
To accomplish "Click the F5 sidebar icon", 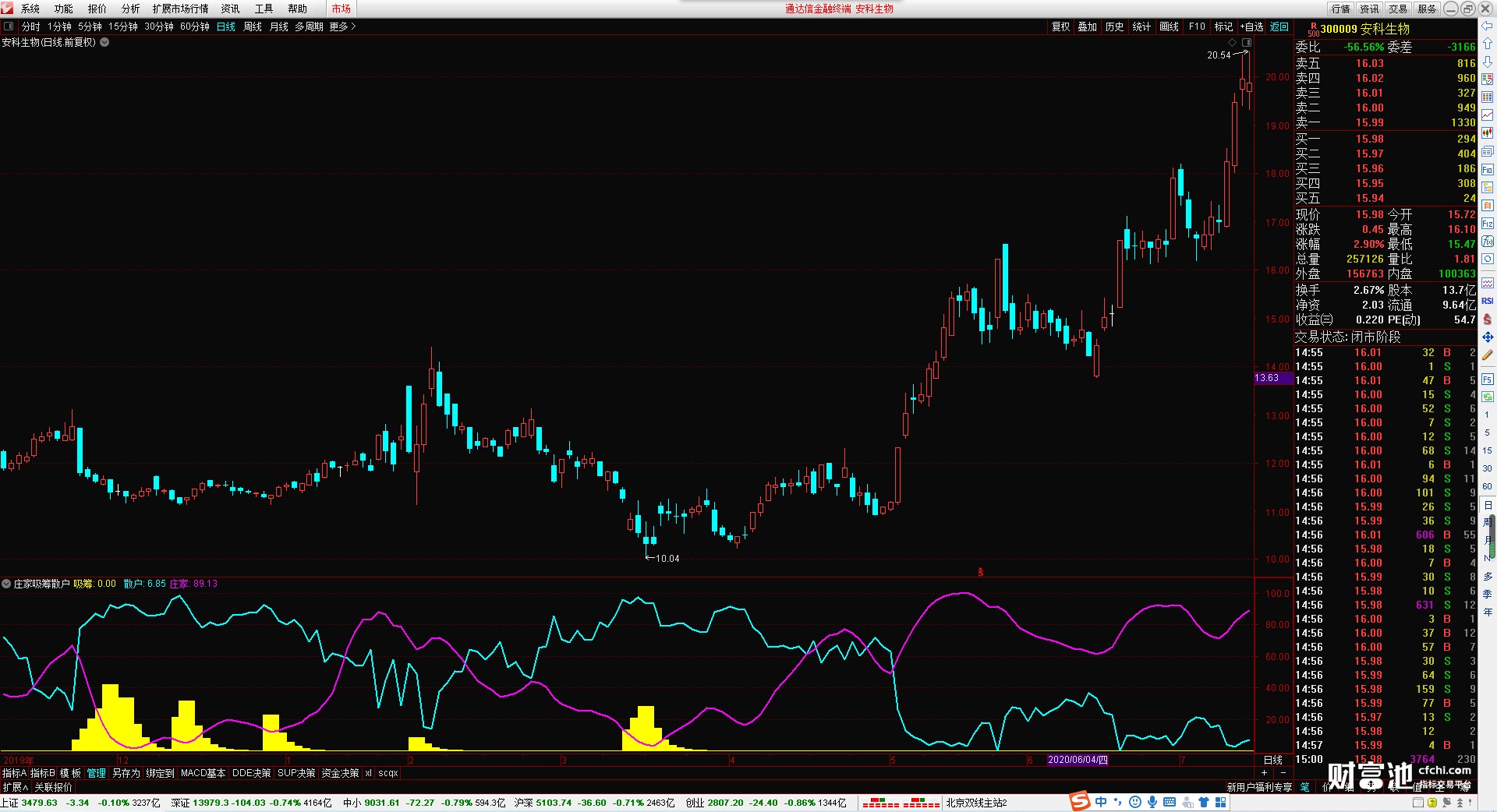I will (x=1488, y=380).
